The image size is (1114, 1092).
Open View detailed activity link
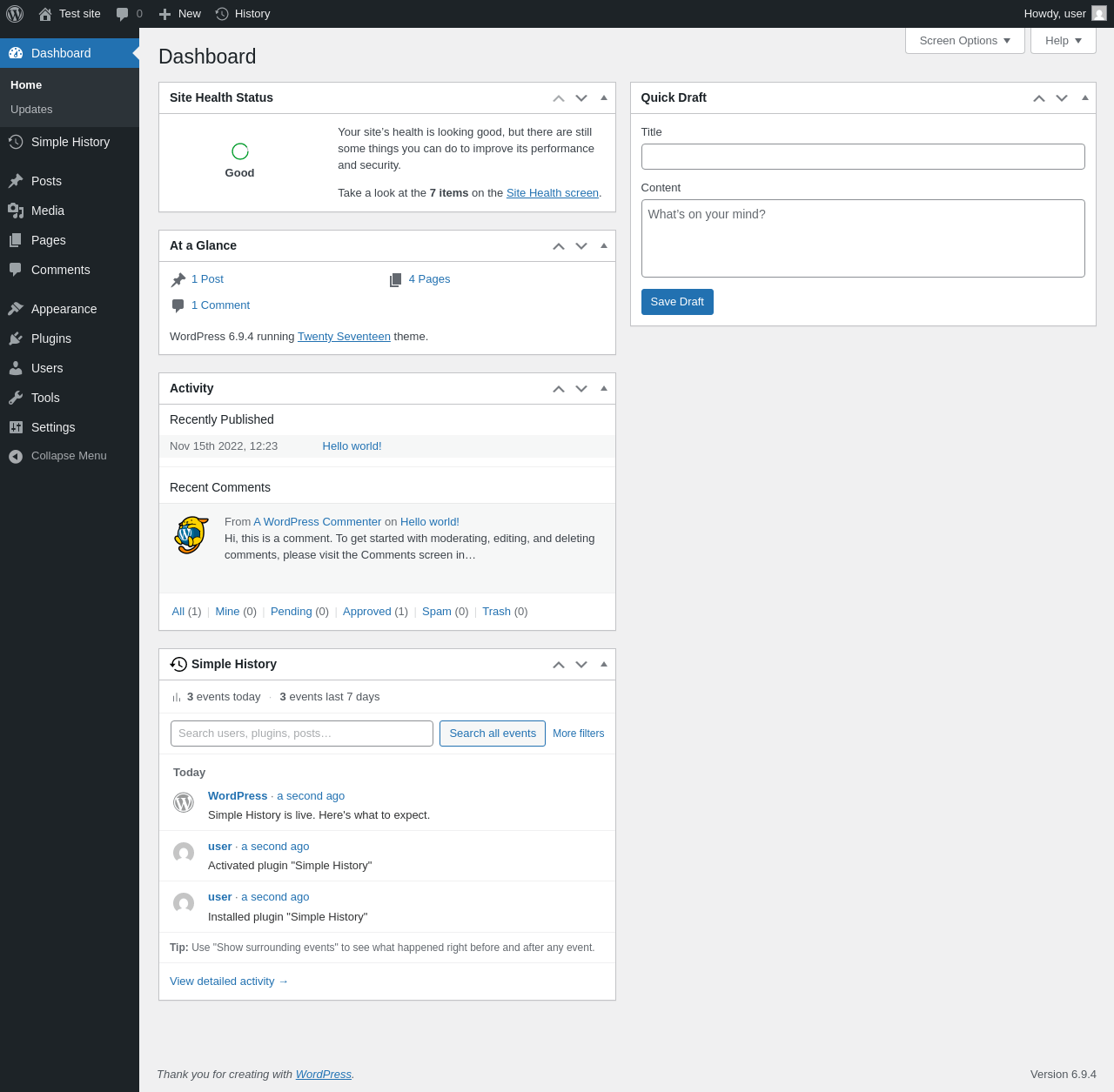point(229,981)
